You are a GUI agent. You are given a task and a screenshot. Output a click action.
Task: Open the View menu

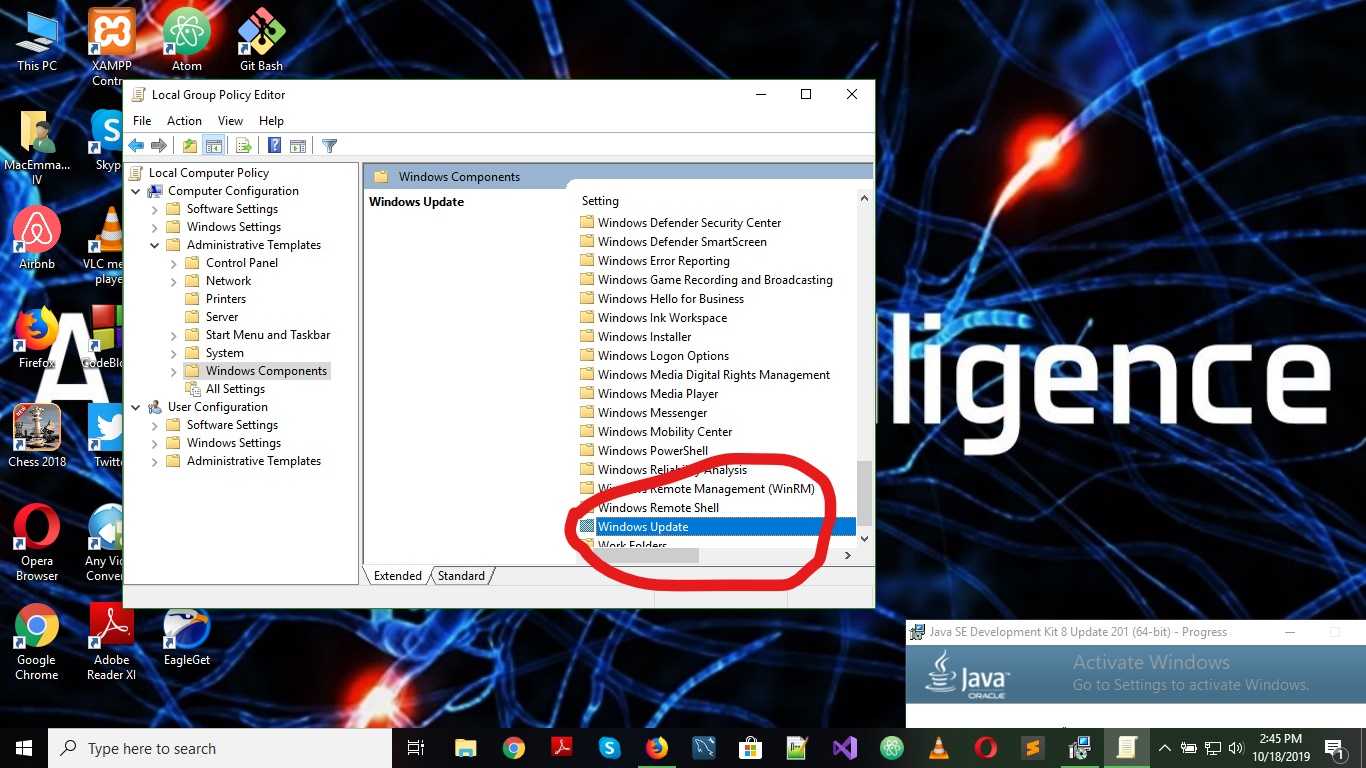pyautogui.click(x=230, y=120)
